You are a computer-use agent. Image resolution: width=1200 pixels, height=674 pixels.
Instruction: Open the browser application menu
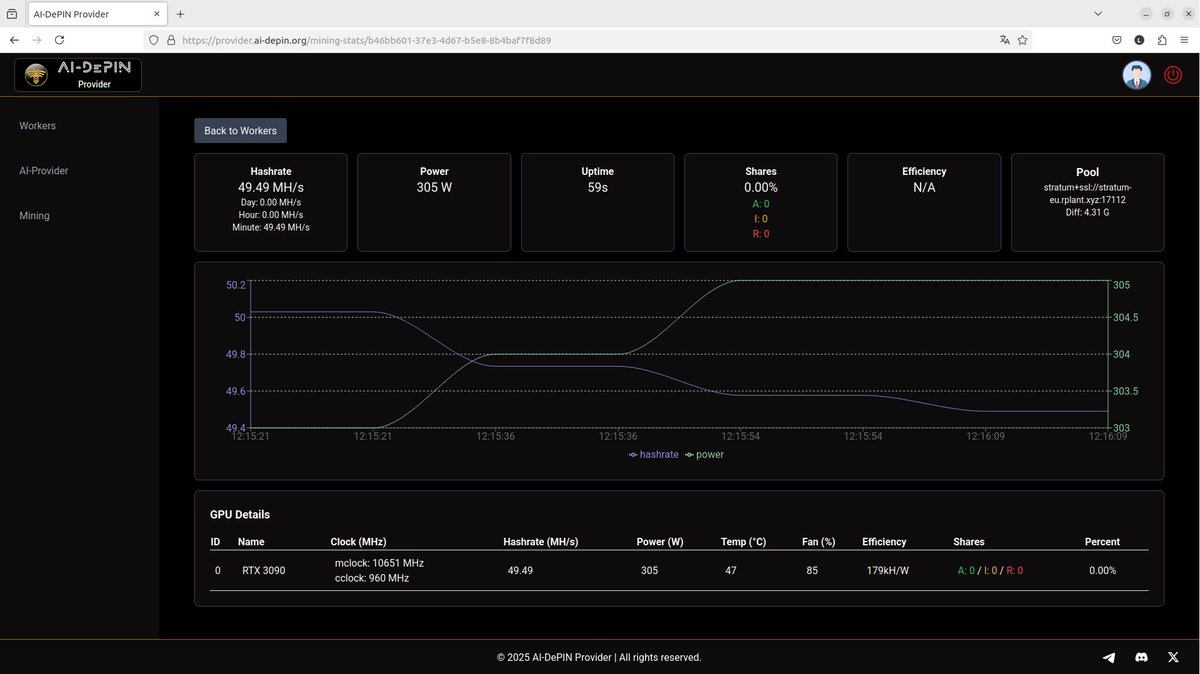point(1185,40)
